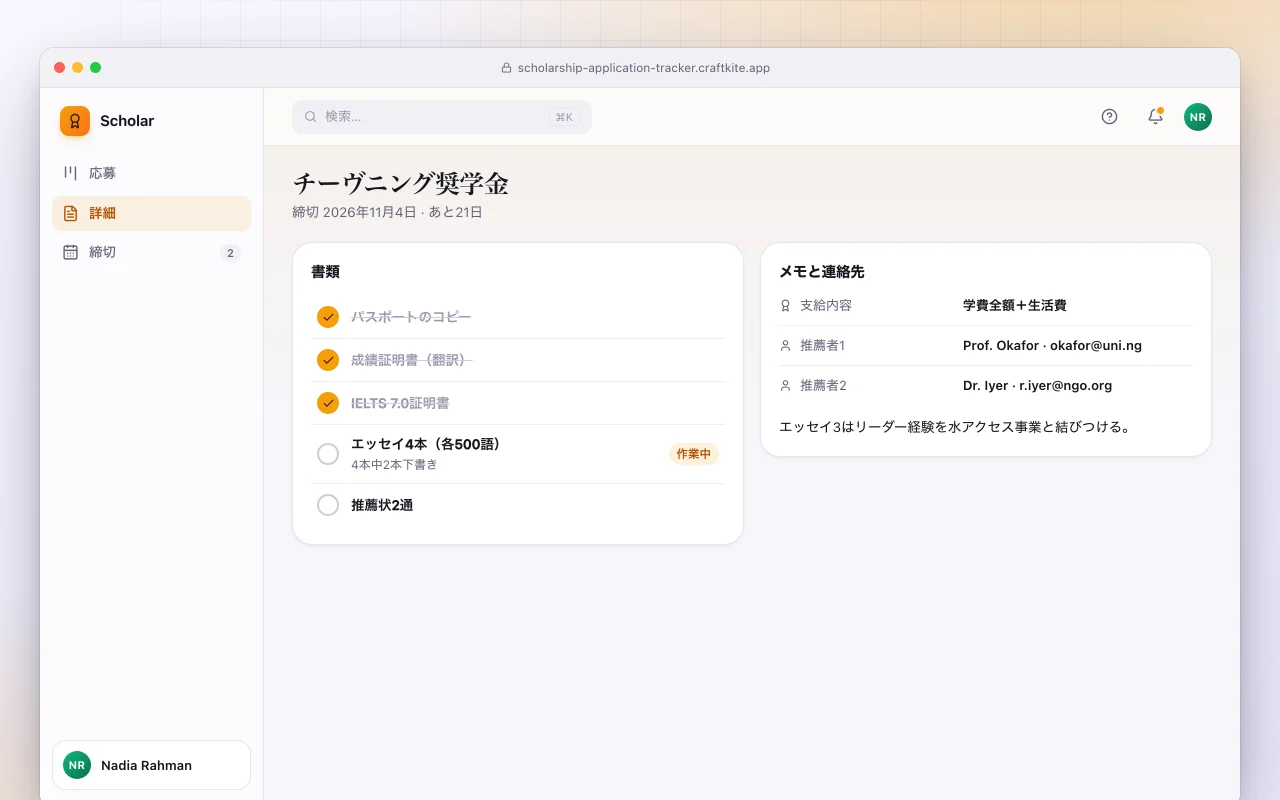Go to 応募 in the sidebar

point(151,173)
